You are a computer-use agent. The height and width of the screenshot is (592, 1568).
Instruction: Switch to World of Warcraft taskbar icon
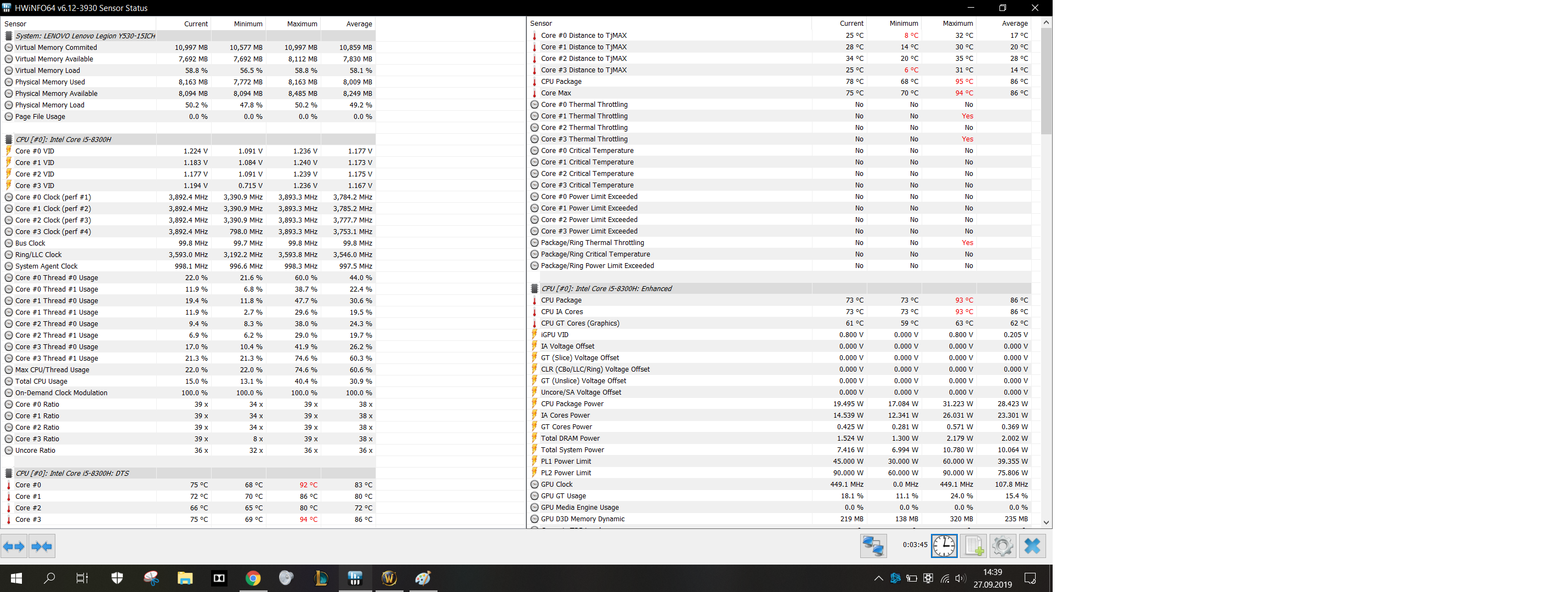coord(389,578)
